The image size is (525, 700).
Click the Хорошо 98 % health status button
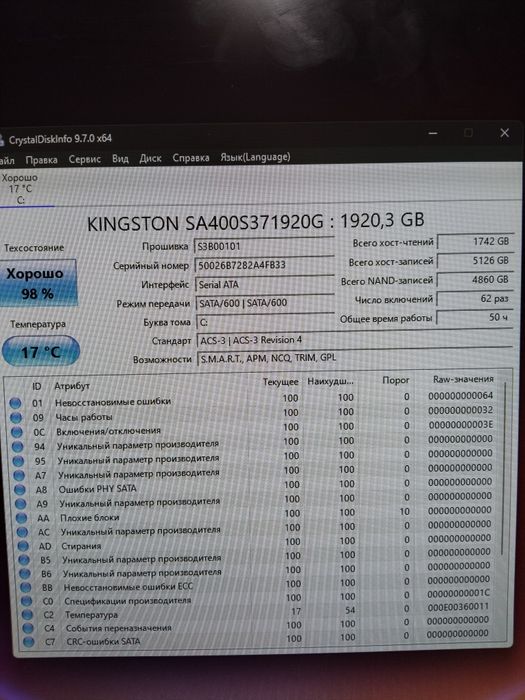coord(37,283)
